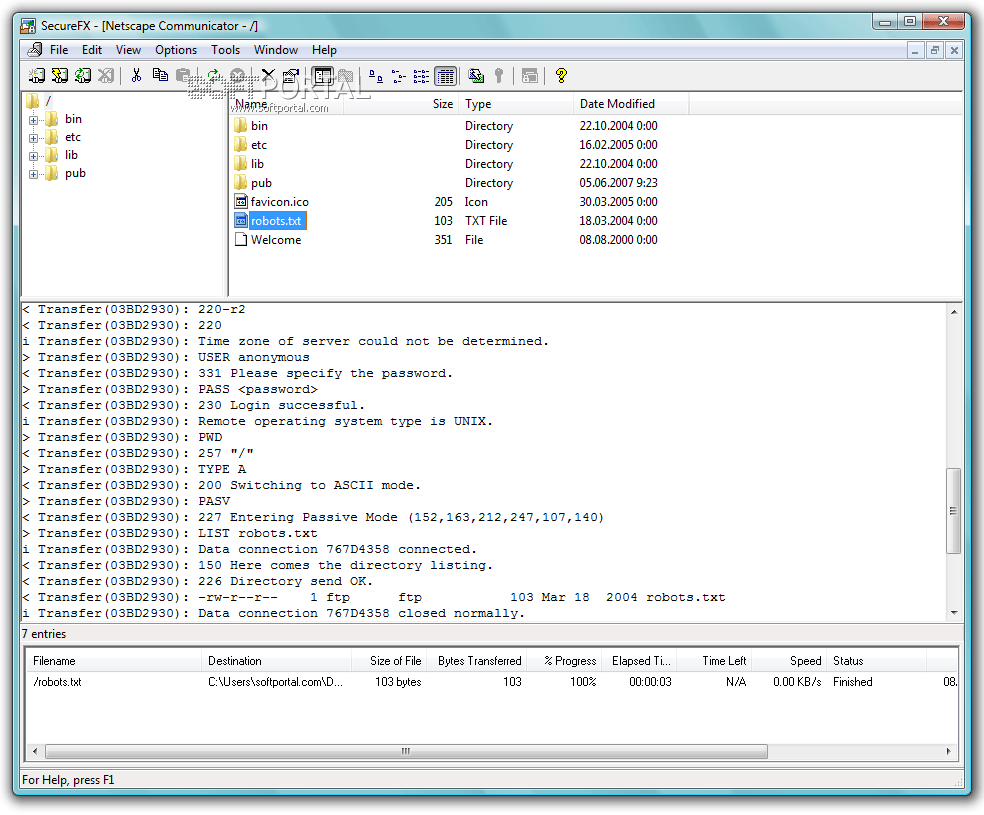Click the transfer queue scroll right arrow

coord(948,751)
